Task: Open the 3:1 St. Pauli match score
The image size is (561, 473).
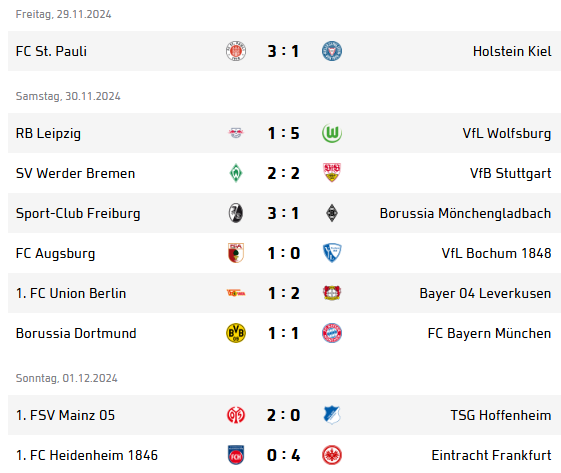Action: pos(283,51)
